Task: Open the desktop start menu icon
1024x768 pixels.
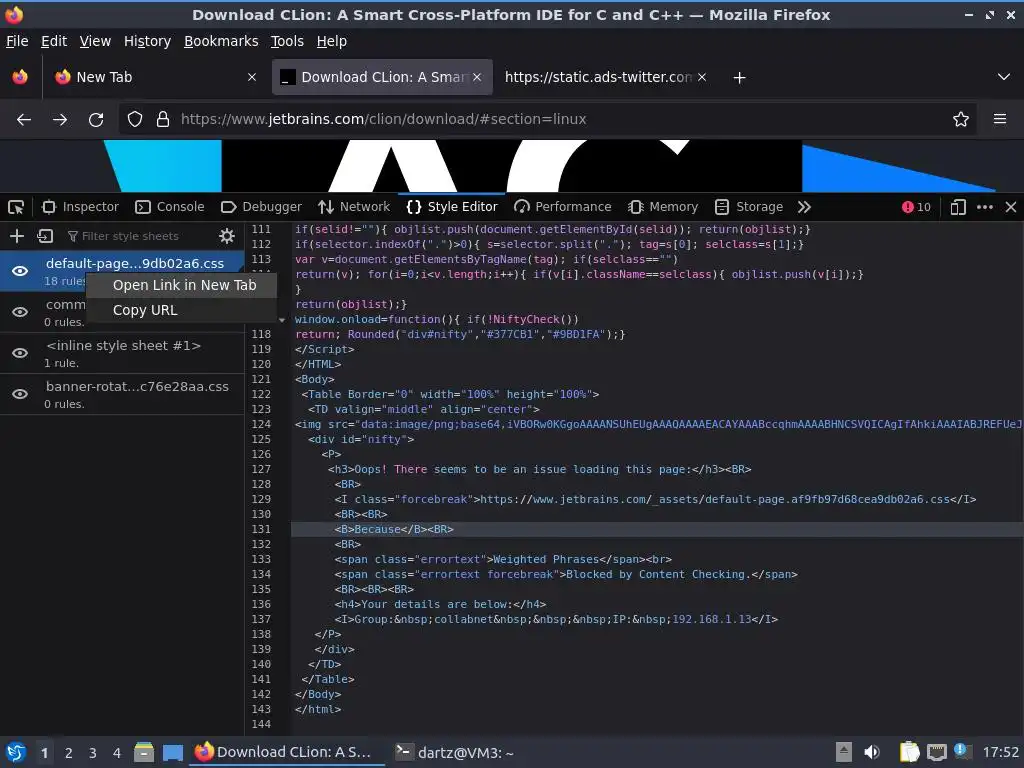Action: pos(16,752)
